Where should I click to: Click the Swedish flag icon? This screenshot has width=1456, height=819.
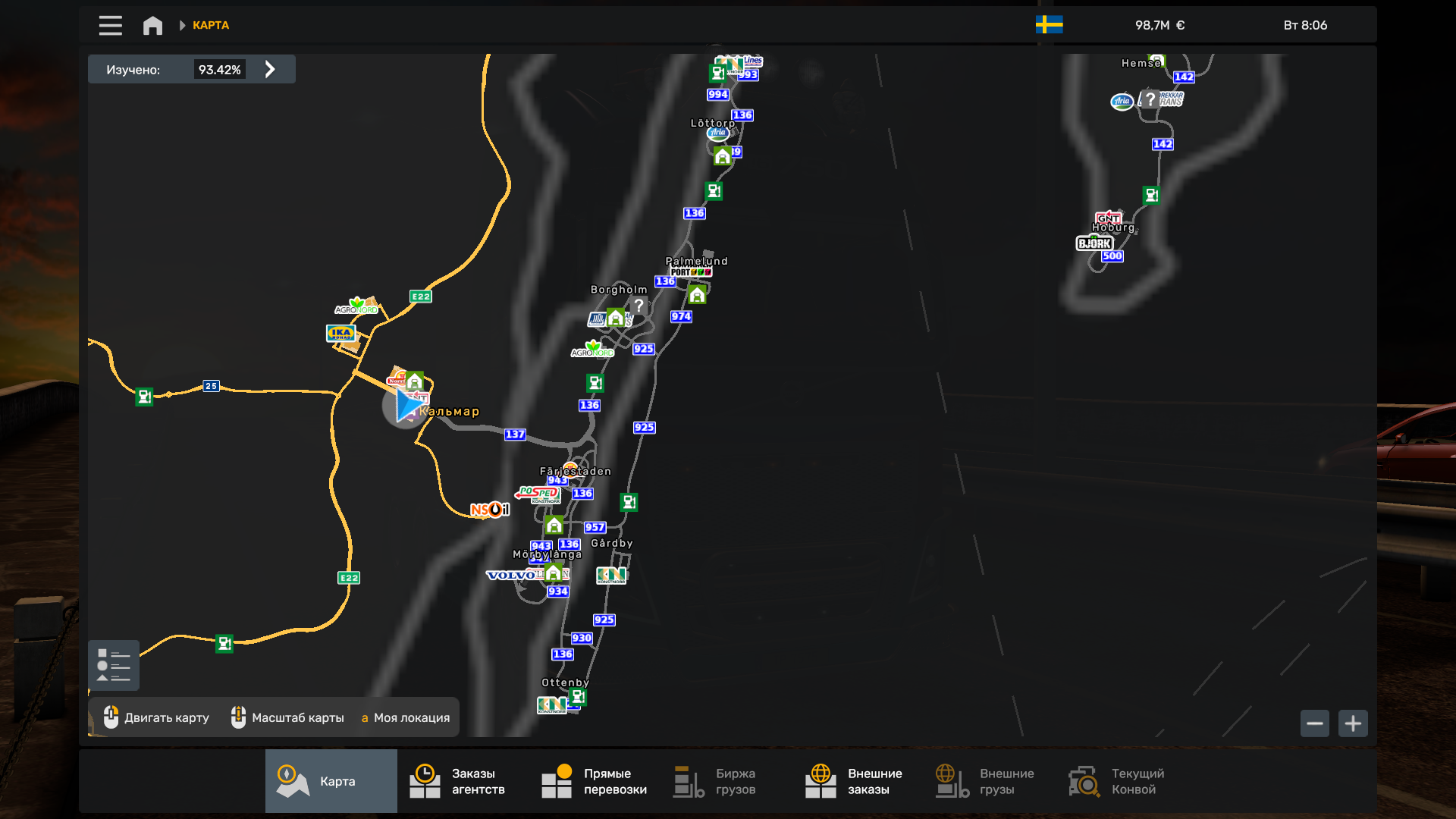pyautogui.click(x=1049, y=25)
